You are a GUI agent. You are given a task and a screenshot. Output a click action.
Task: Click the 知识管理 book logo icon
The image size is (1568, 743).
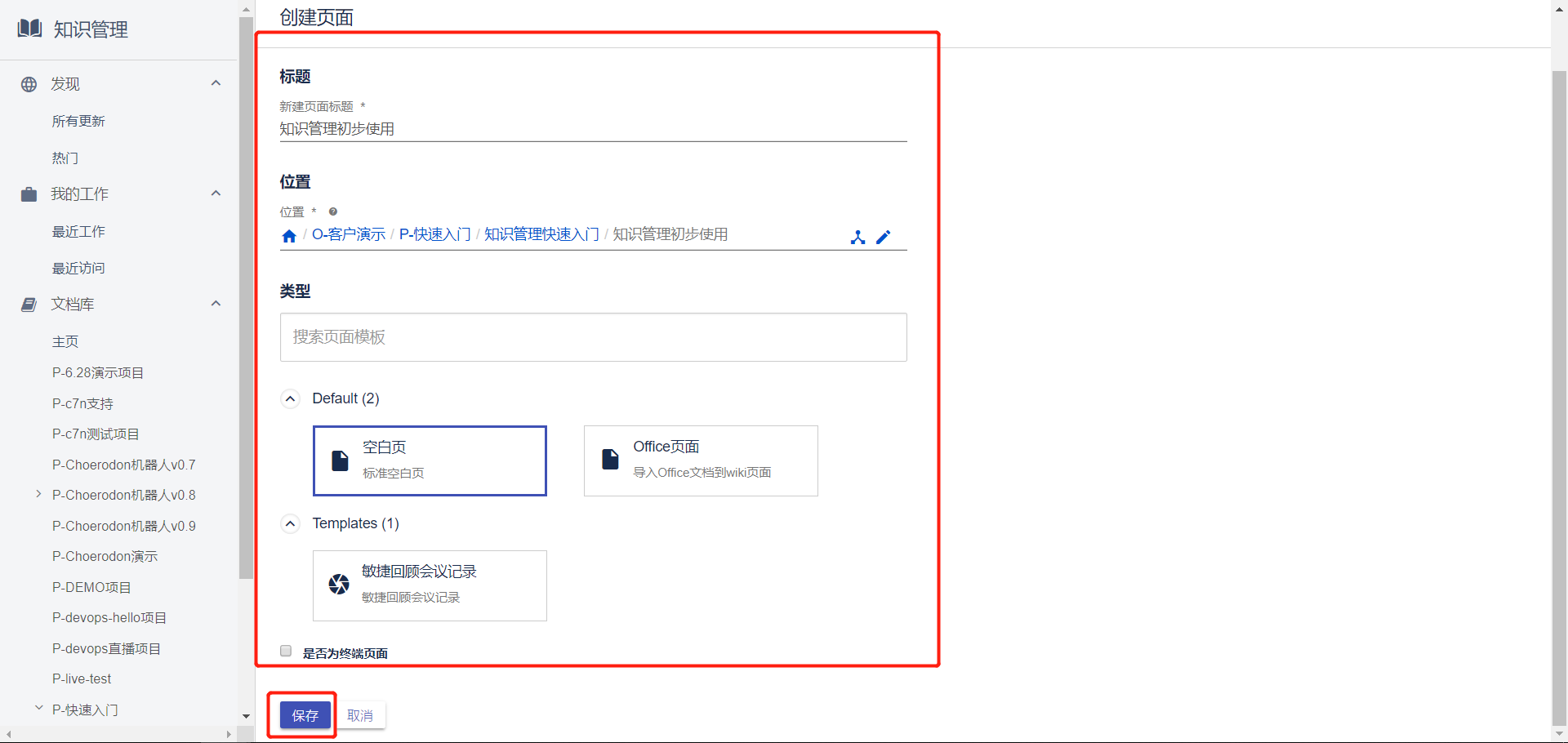pyautogui.click(x=29, y=29)
